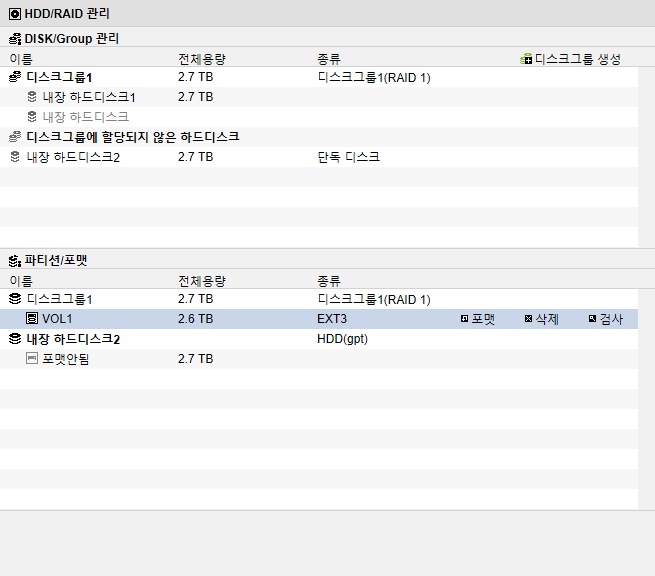655x576 pixels.
Task: Click the 2.7 TB capacity of 내장 하드디스크1
Action: pos(195,97)
